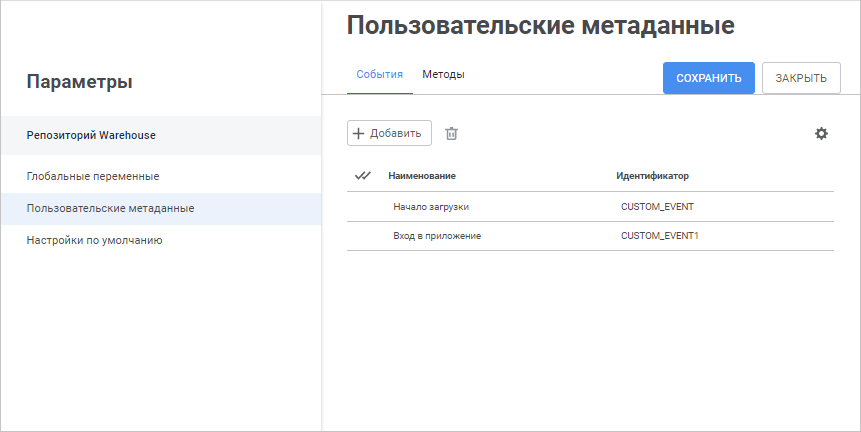The width and height of the screenshot is (861, 432).
Task: Click the СОХРАНИТЬ button
Action: pyautogui.click(x=709, y=78)
